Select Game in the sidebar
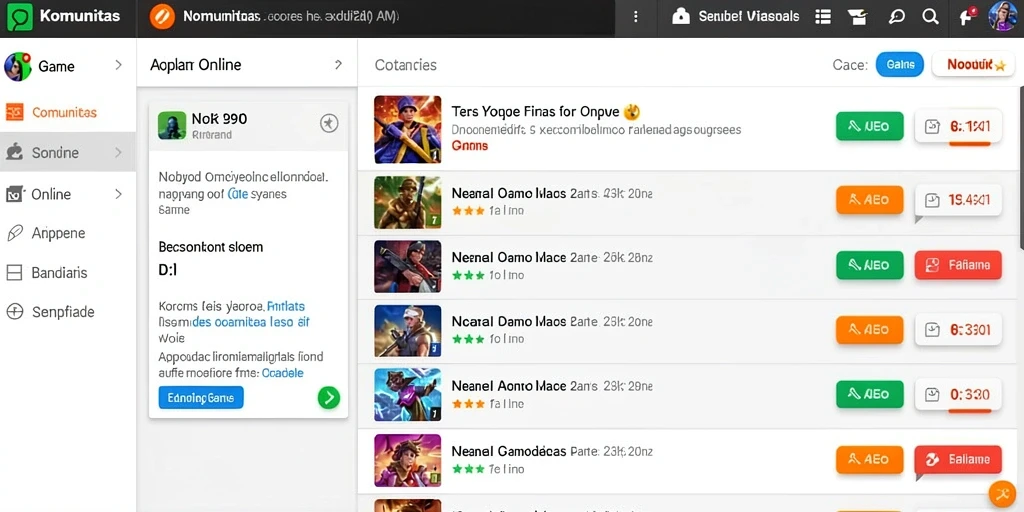Viewport: 1024px width, 512px height. point(56,66)
